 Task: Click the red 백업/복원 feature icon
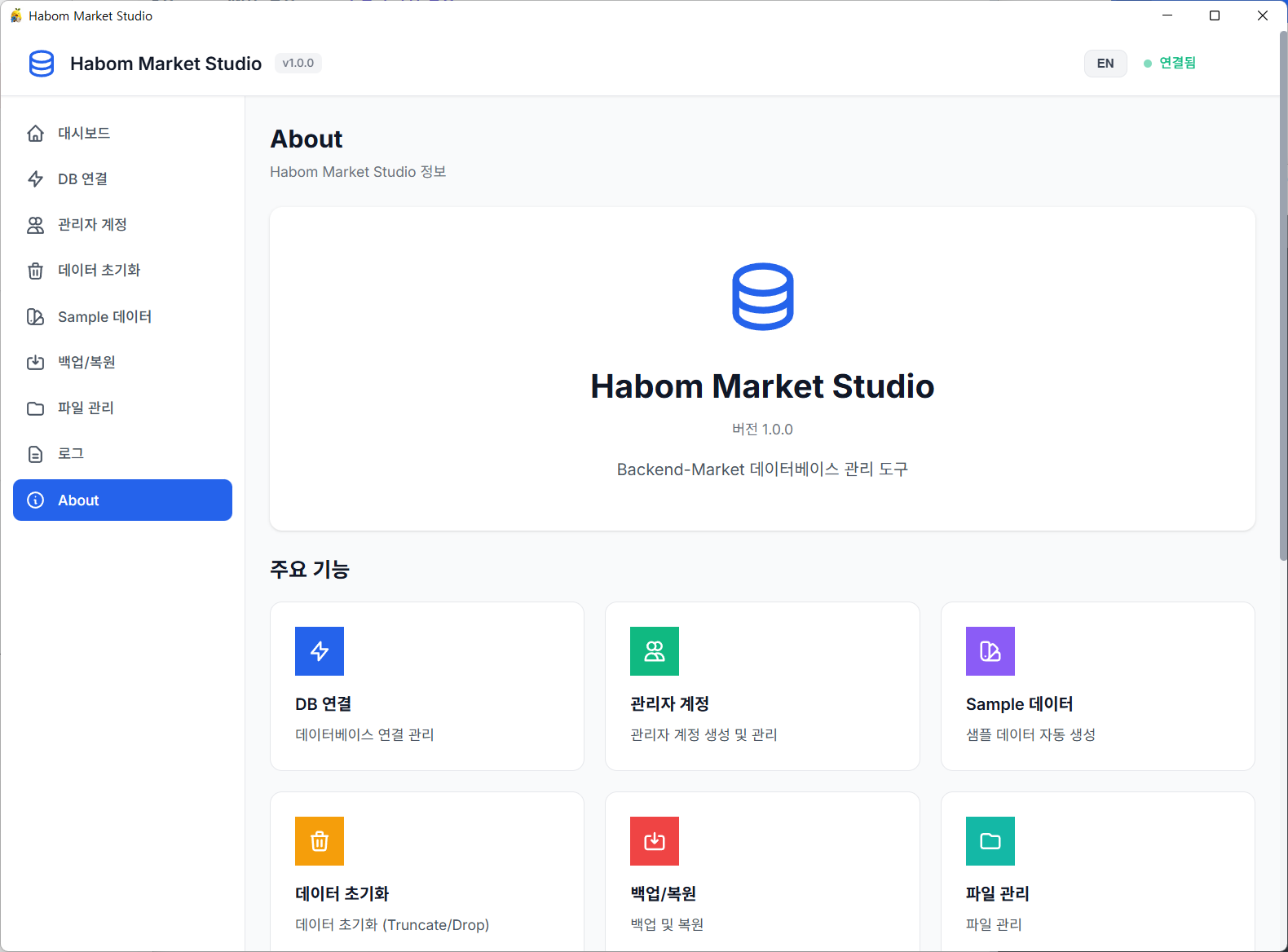(x=655, y=841)
